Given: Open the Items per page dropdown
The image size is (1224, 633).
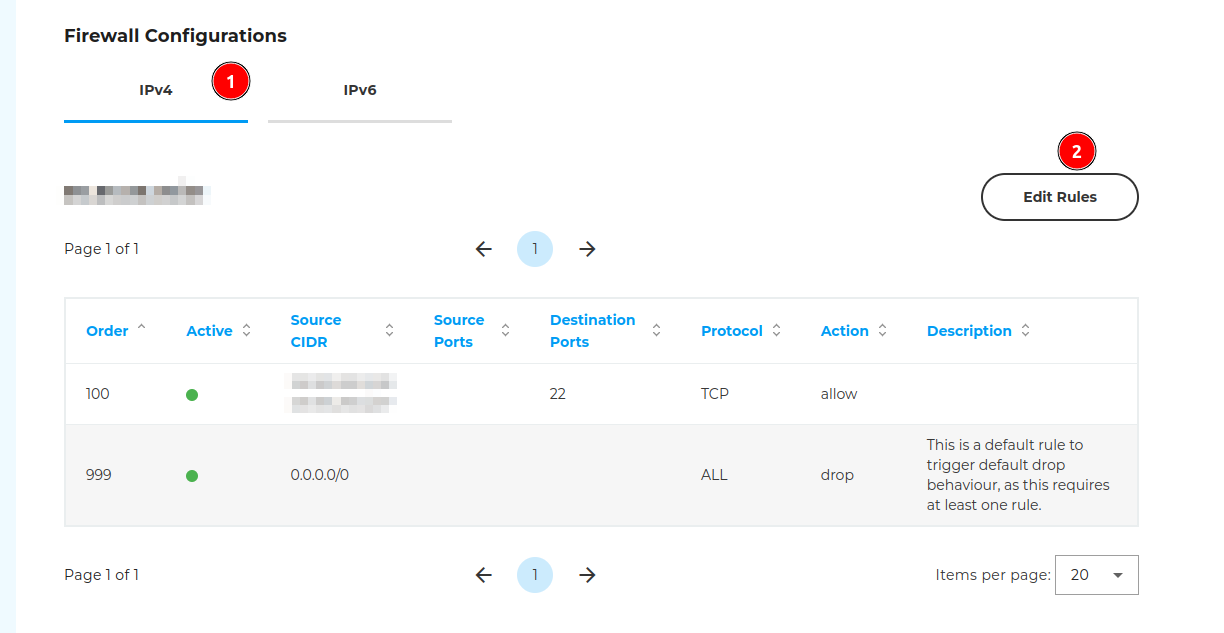Looking at the screenshot, I should pyautogui.click(x=1097, y=575).
